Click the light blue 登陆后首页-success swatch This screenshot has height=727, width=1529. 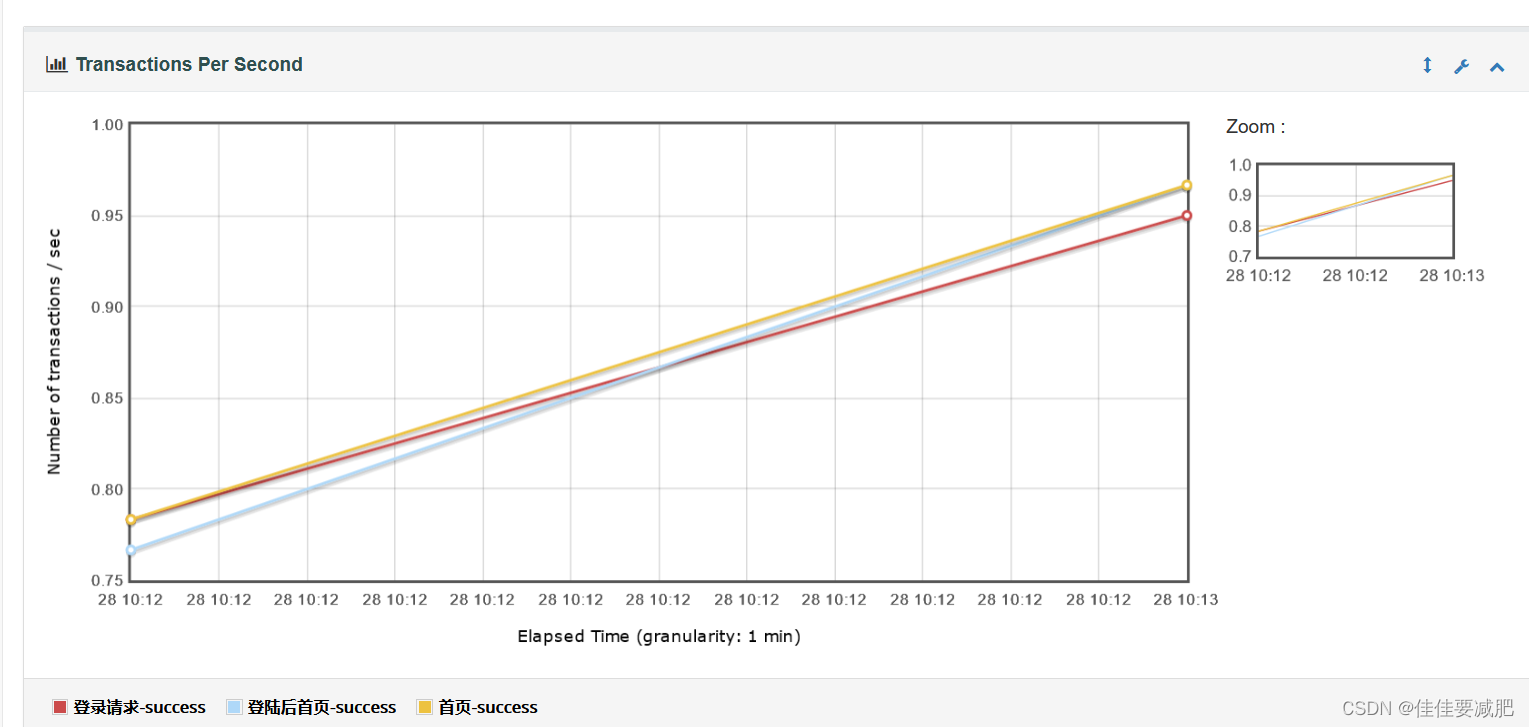point(235,707)
